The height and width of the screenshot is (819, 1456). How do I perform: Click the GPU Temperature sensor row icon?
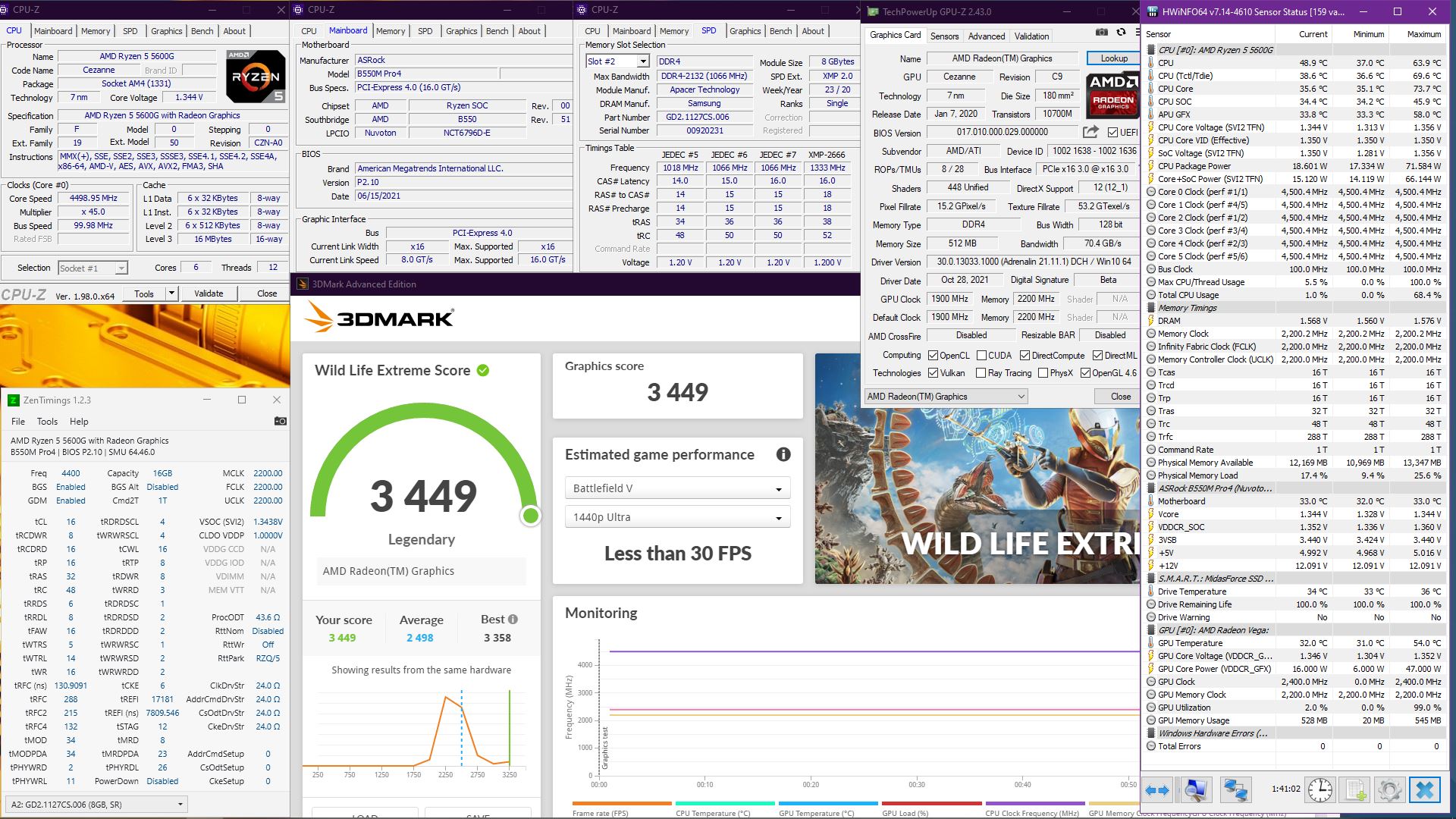point(1150,643)
